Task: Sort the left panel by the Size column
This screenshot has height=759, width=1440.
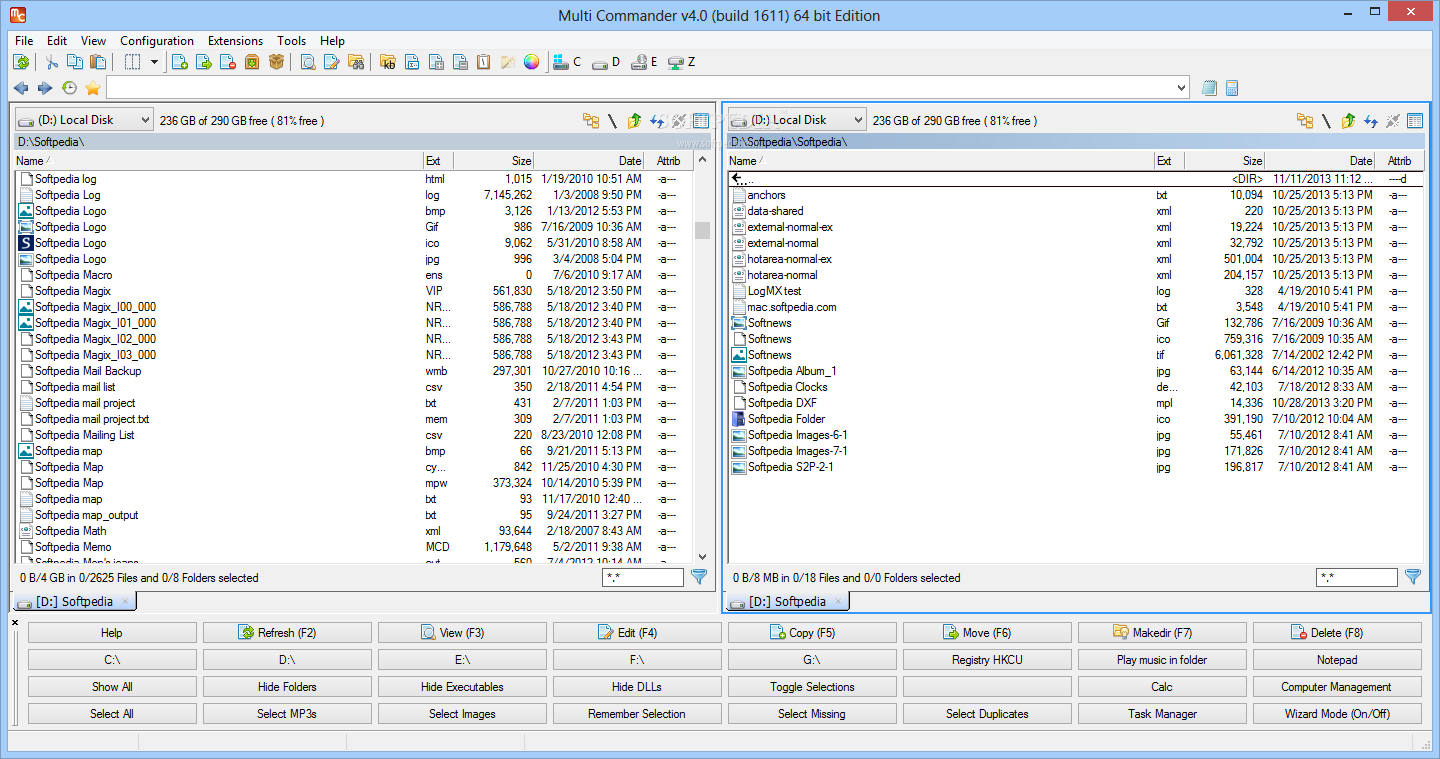Action: [x=493, y=160]
